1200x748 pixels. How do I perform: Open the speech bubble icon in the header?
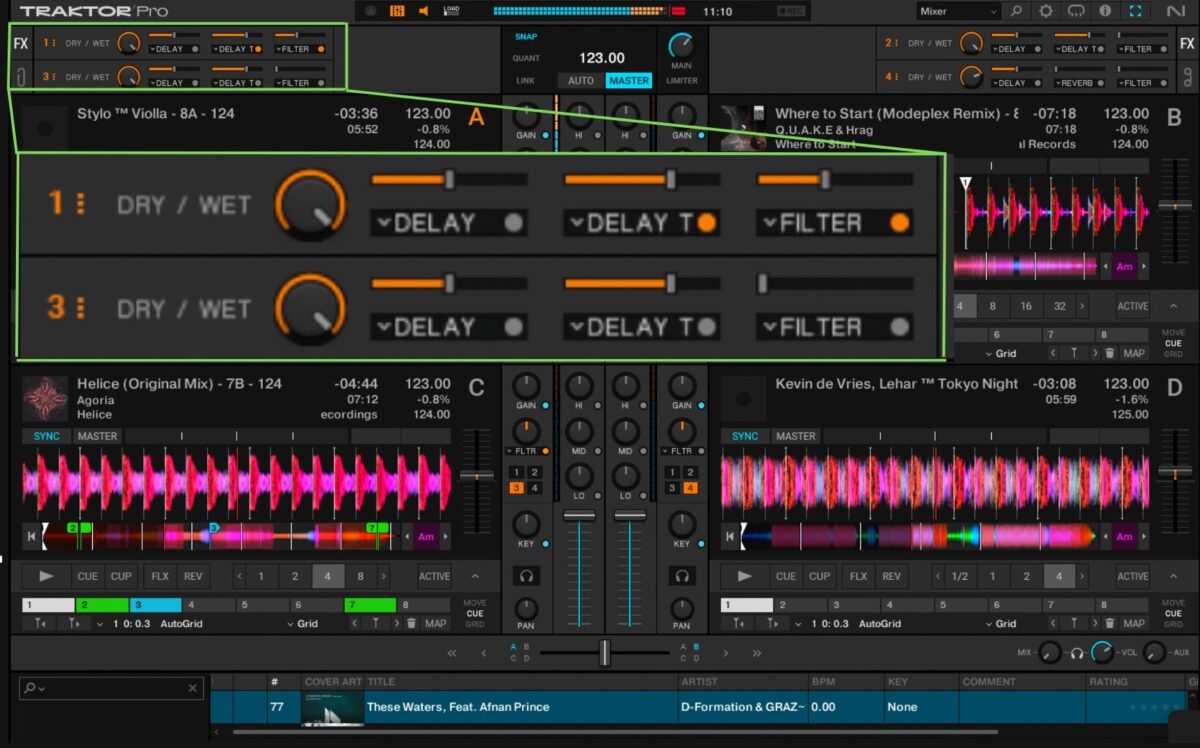(x=1076, y=11)
